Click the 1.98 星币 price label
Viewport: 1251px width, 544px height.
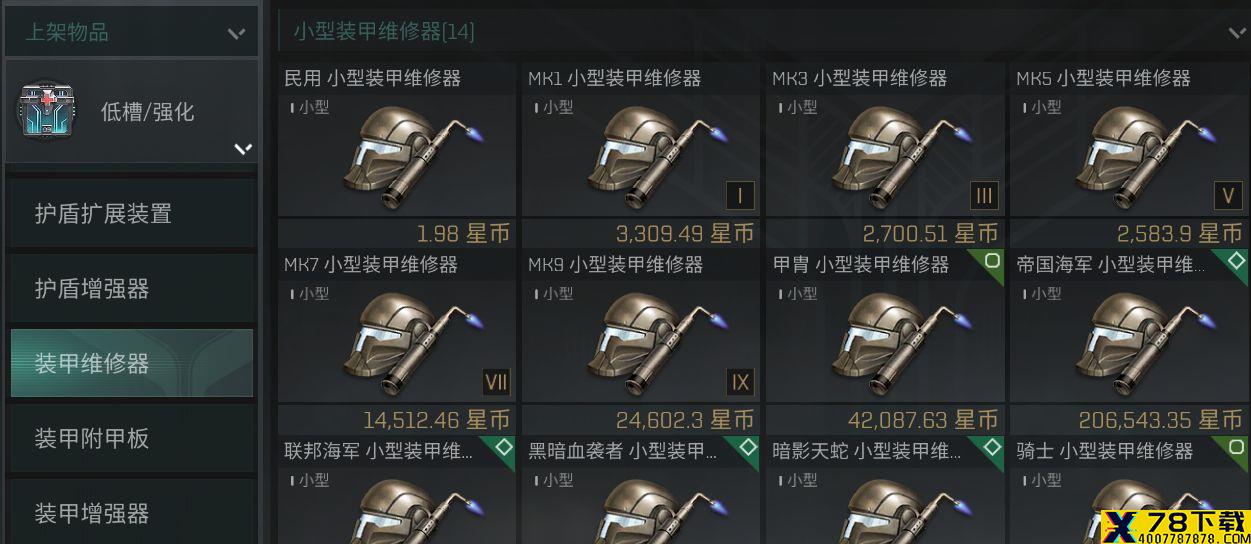point(463,233)
